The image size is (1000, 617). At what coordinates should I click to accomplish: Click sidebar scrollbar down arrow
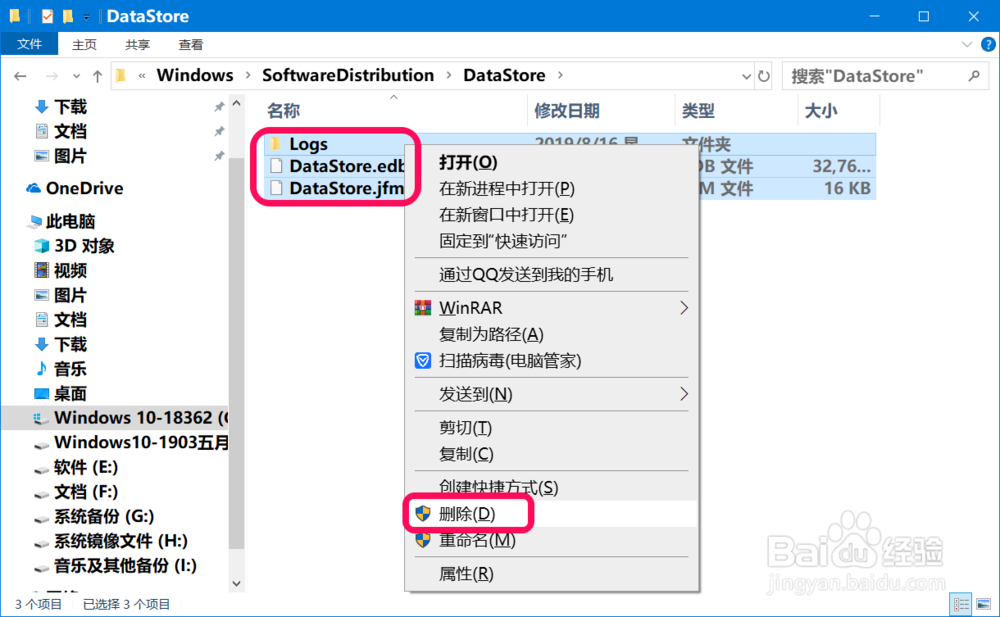[x=237, y=583]
